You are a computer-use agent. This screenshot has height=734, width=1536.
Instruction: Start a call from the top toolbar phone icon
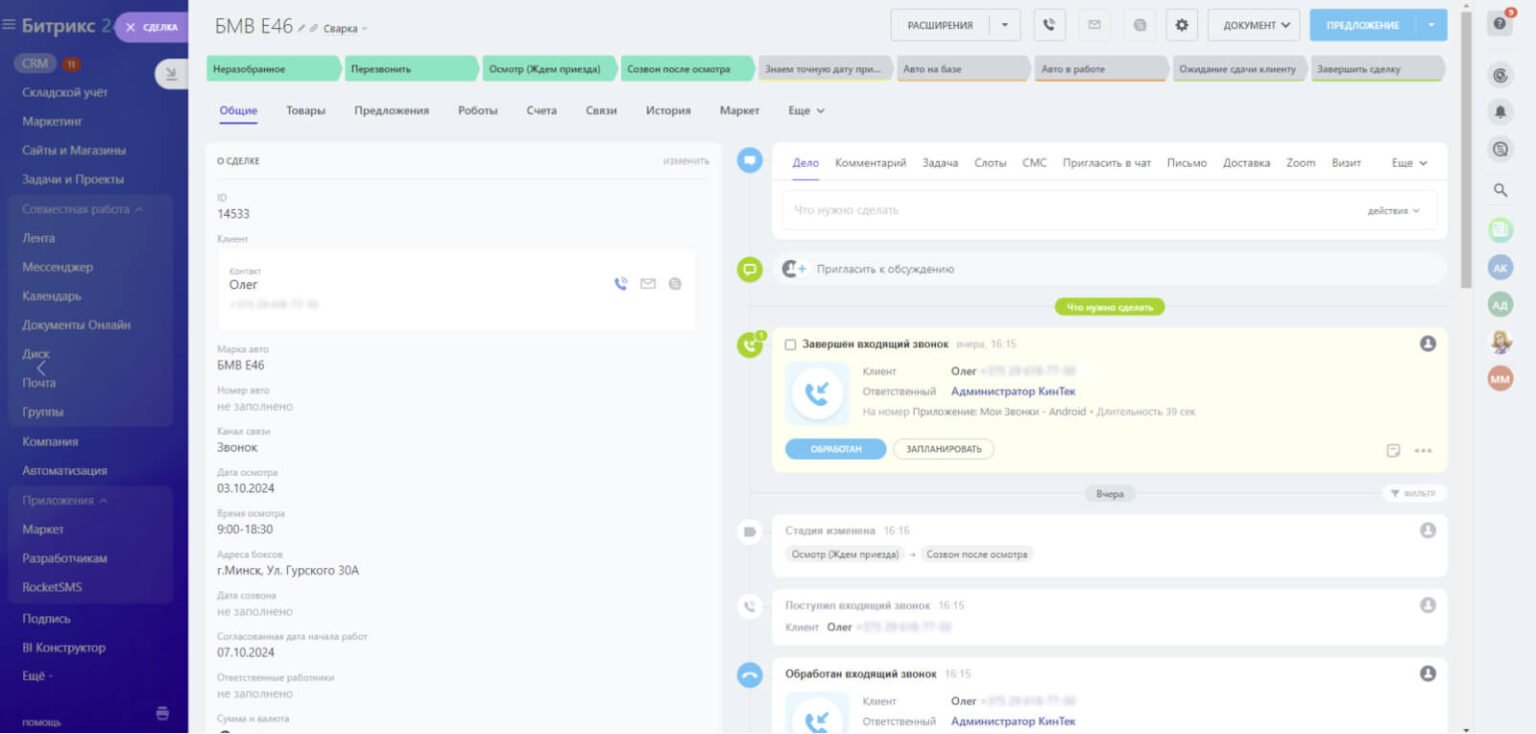(x=1049, y=25)
